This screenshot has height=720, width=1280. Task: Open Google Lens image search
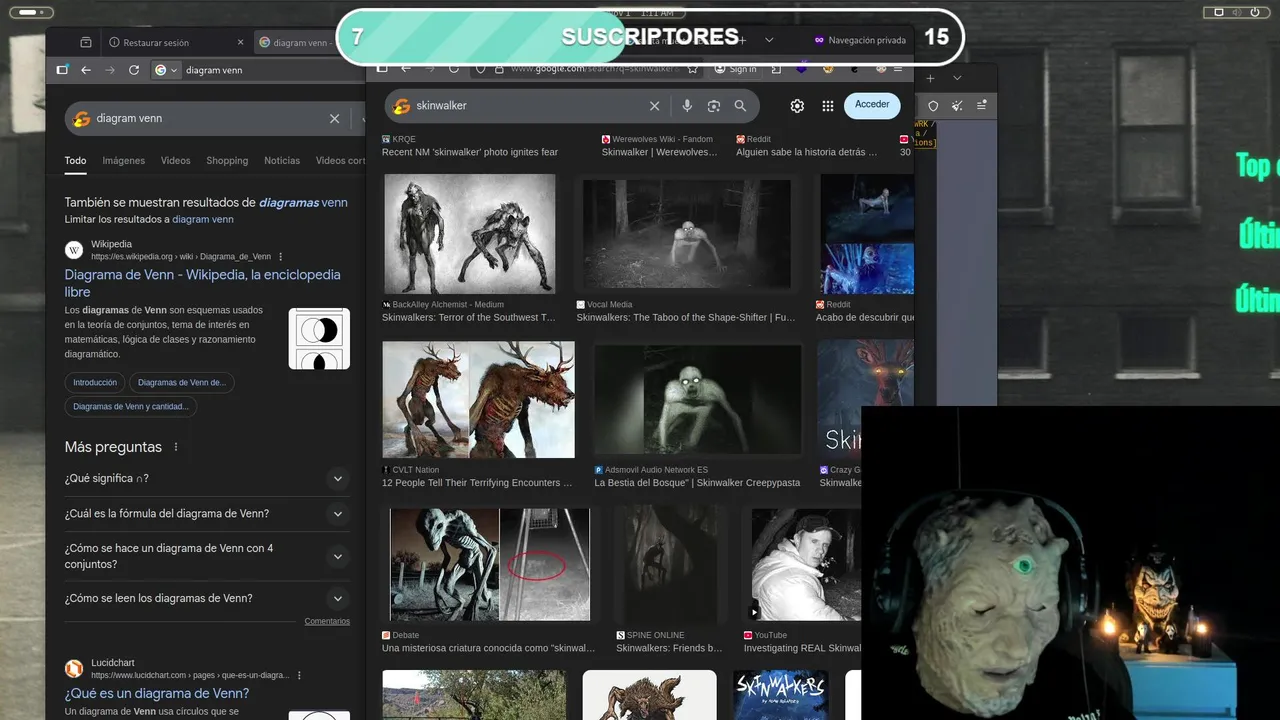click(x=714, y=106)
